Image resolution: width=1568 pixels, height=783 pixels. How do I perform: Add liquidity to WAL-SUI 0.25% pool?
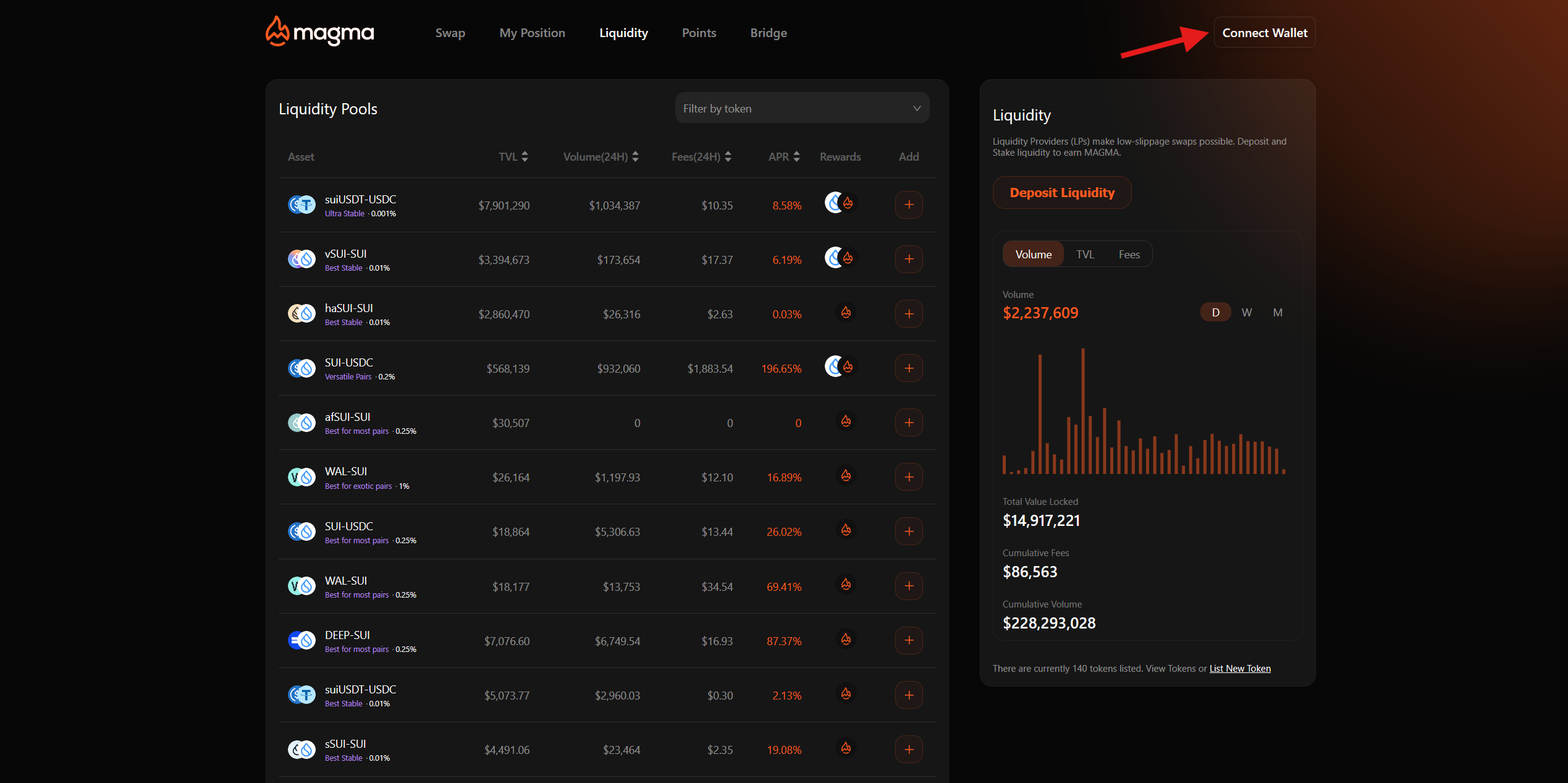[x=909, y=586]
